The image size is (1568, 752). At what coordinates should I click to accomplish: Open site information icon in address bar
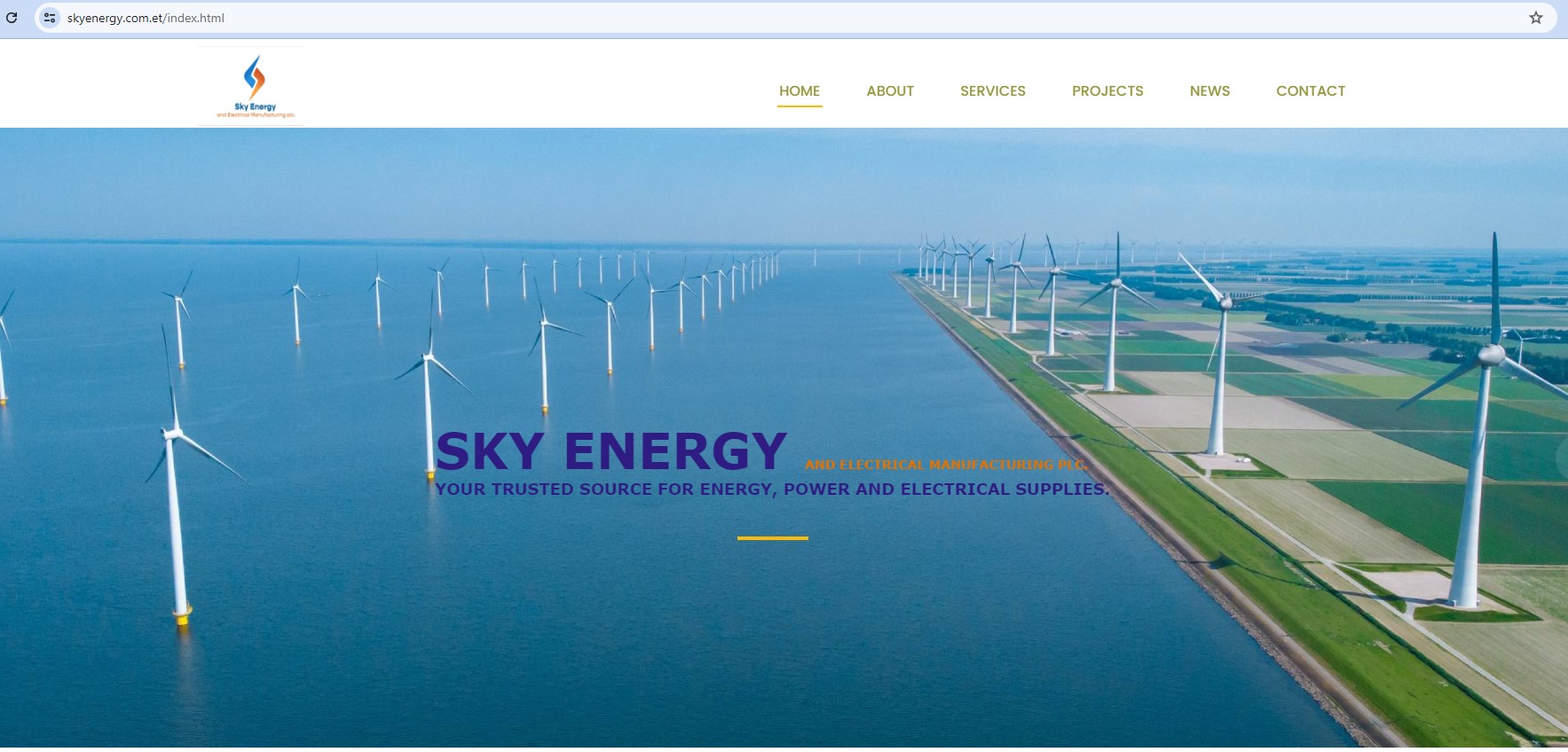tap(50, 18)
